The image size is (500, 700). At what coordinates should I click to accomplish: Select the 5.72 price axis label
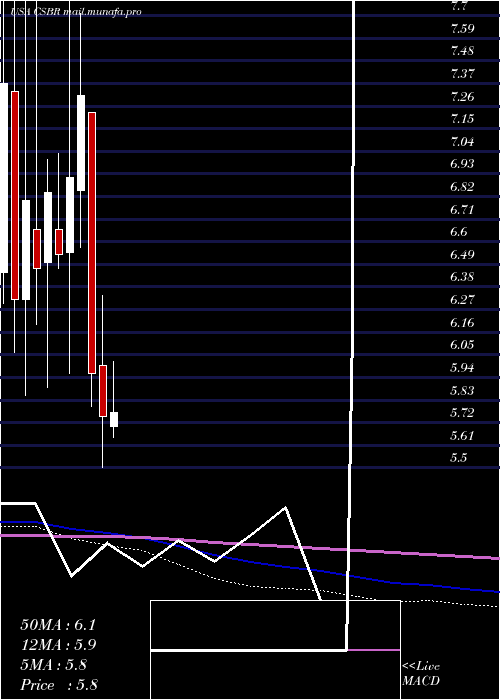(462, 412)
